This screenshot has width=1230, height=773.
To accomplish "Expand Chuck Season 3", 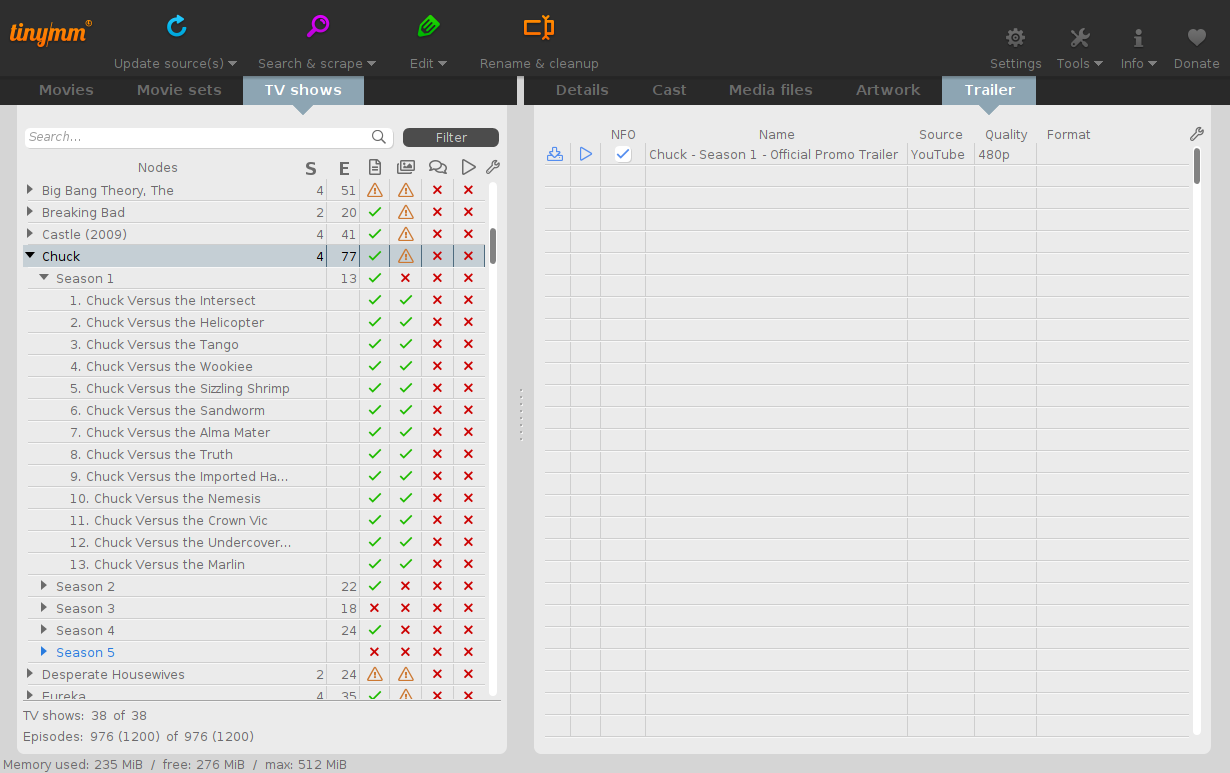I will tap(44, 608).
